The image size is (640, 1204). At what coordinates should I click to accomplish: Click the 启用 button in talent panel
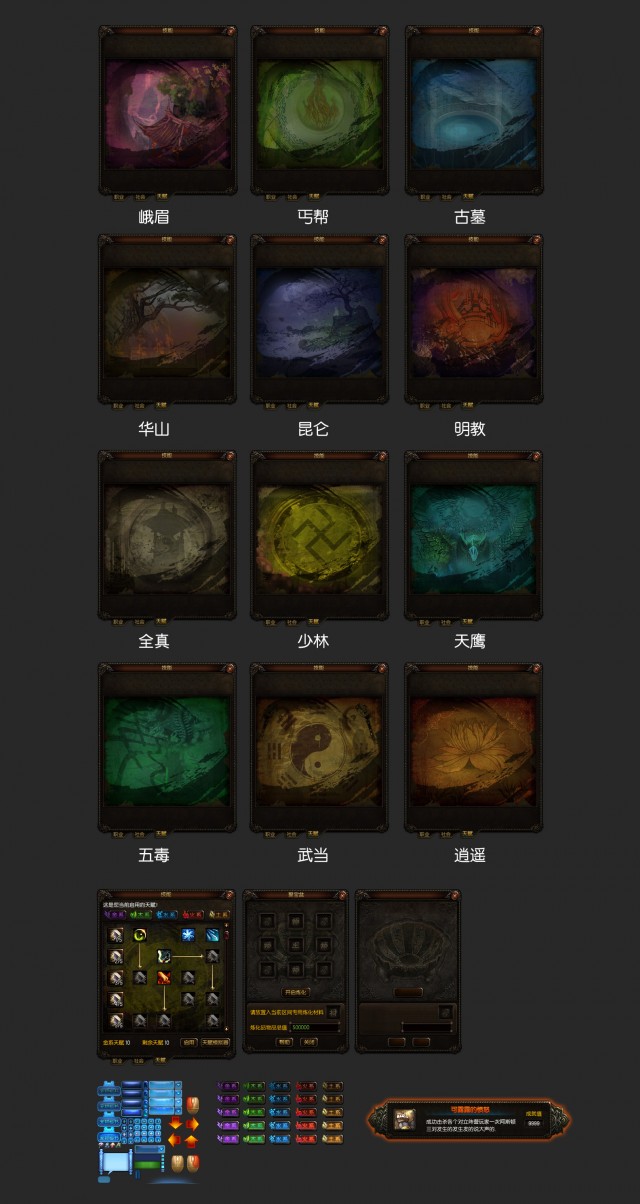(x=189, y=1042)
